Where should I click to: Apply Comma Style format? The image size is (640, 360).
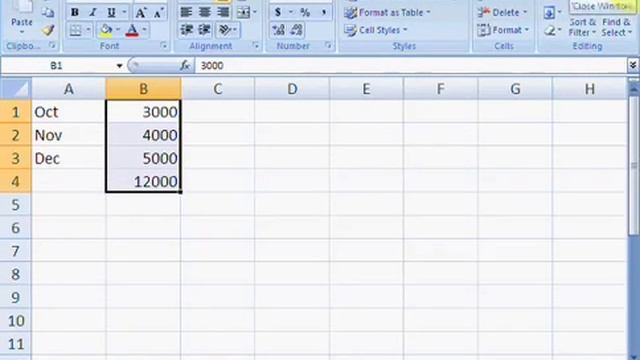coord(323,13)
